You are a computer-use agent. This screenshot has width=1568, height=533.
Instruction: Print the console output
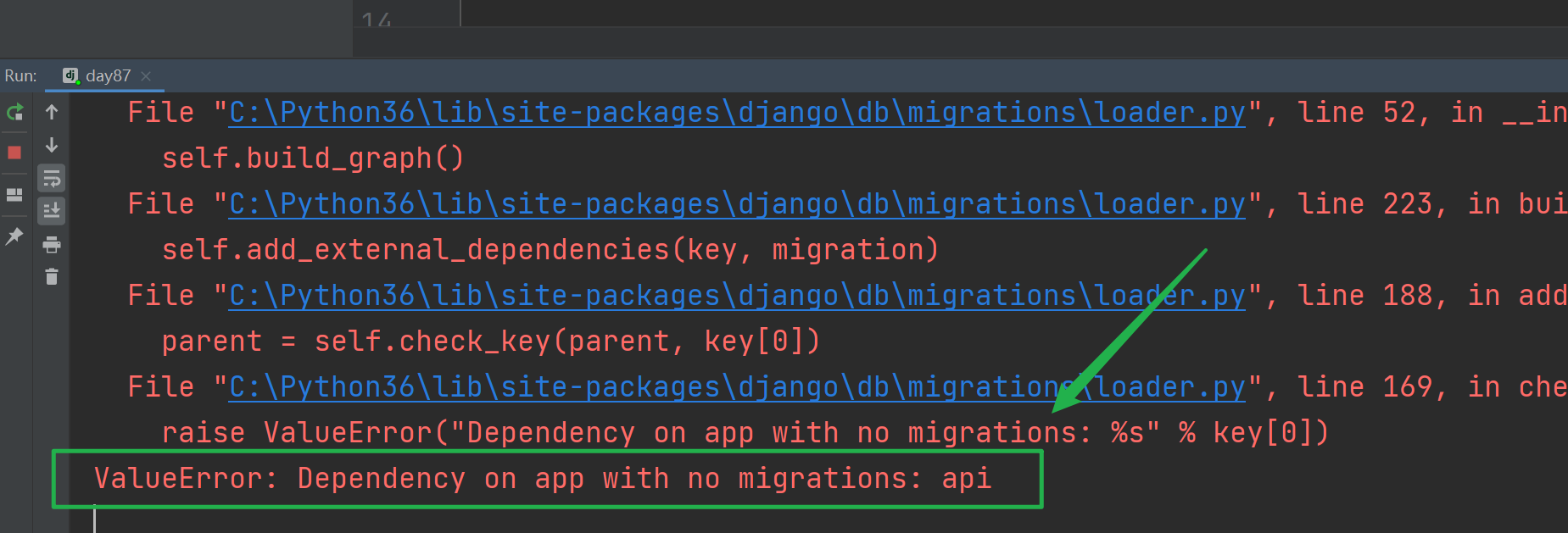coord(52,245)
